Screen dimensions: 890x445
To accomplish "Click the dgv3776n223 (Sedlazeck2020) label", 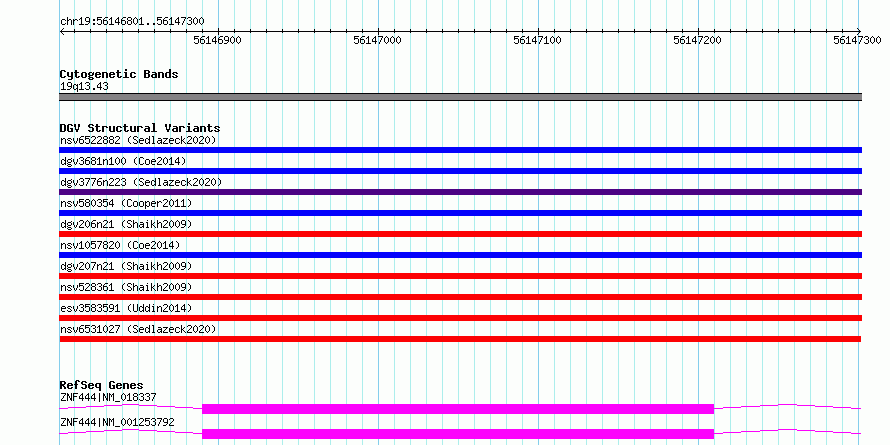I will click(141, 182).
